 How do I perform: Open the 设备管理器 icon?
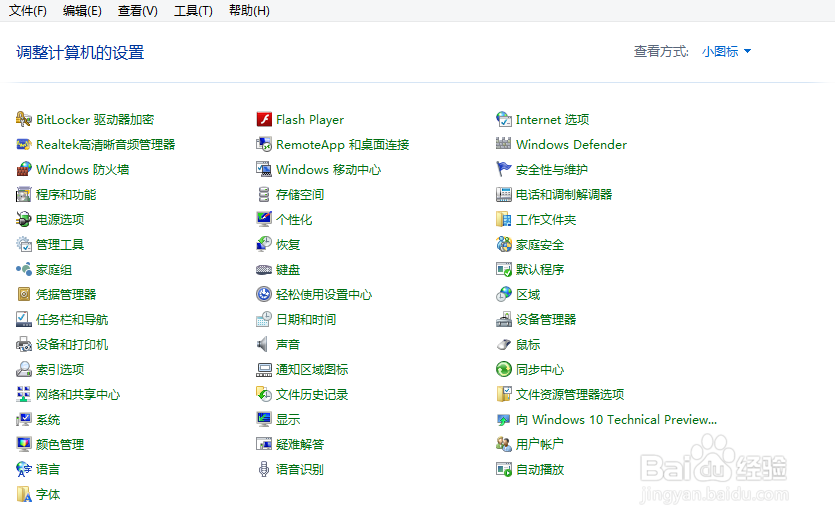point(504,320)
